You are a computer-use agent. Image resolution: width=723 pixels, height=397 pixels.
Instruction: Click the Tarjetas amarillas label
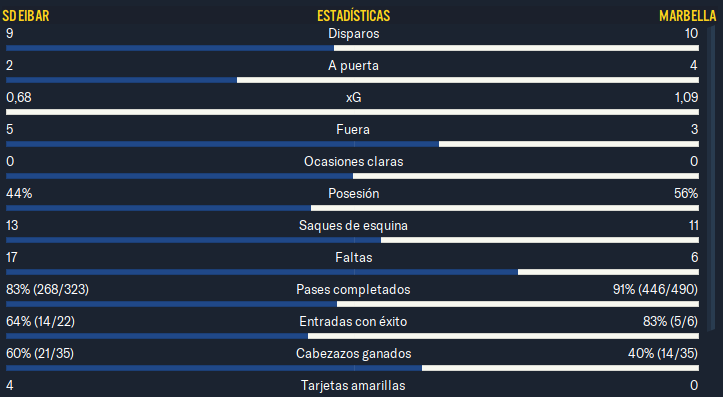point(353,385)
